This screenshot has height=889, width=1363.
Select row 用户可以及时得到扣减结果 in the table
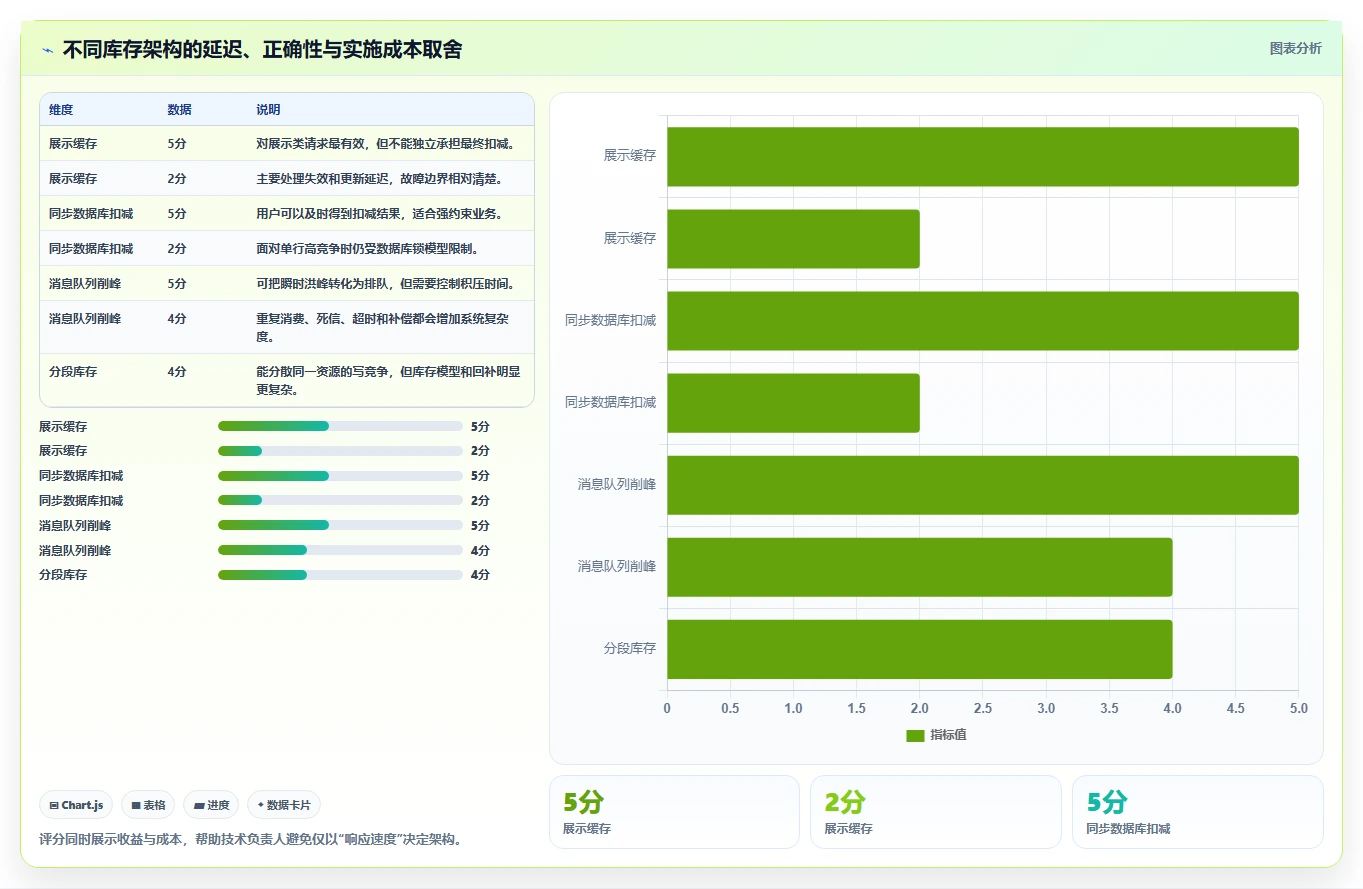(287, 214)
